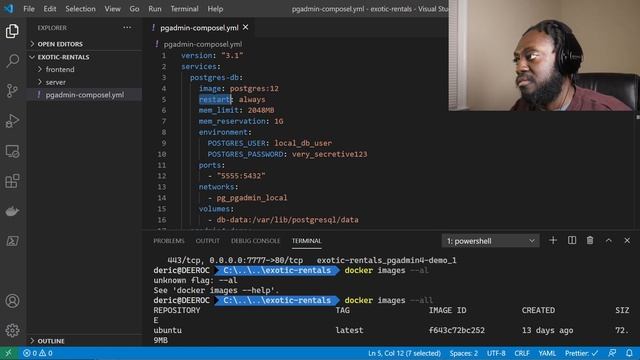The height and width of the screenshot is (360, 640).
Task: Change encoding via UTF-8 status item
Action: [x=496, y=353]
